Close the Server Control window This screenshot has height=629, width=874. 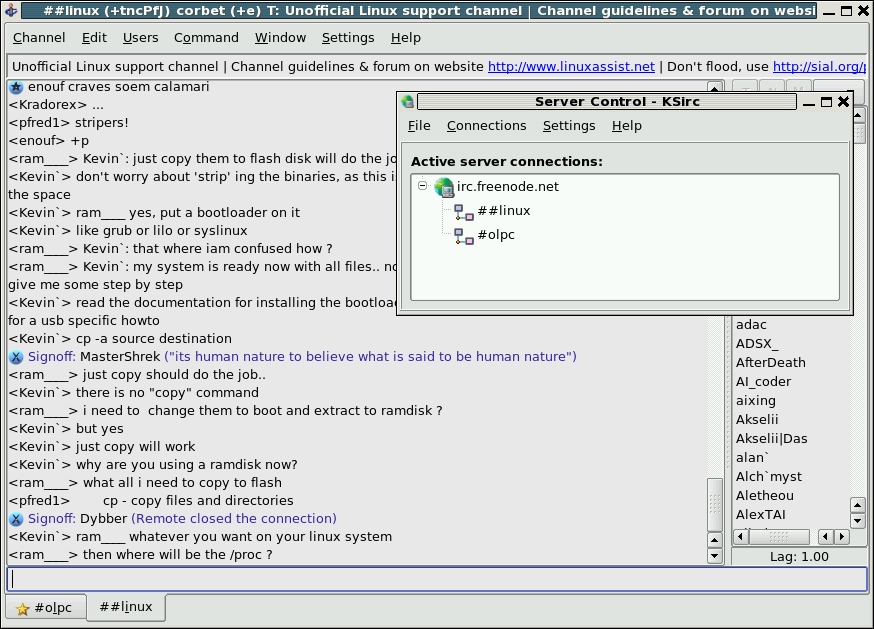tap(844, 101)
